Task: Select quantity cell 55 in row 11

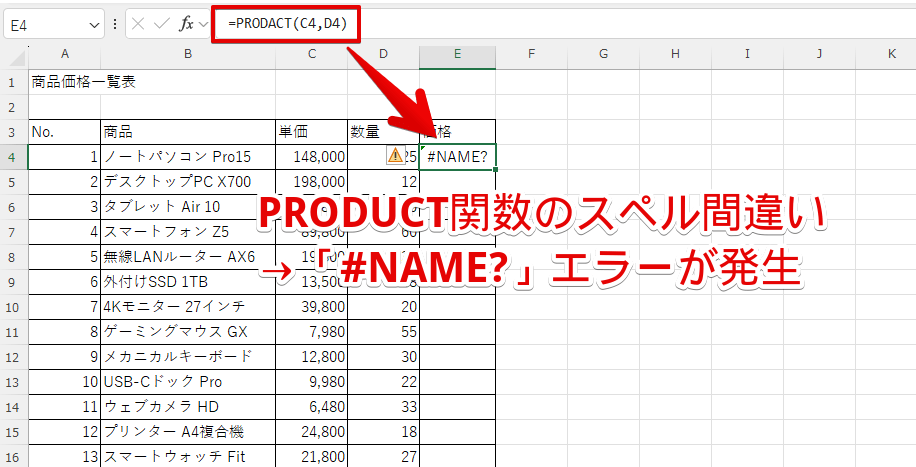Action: (383, 332)
